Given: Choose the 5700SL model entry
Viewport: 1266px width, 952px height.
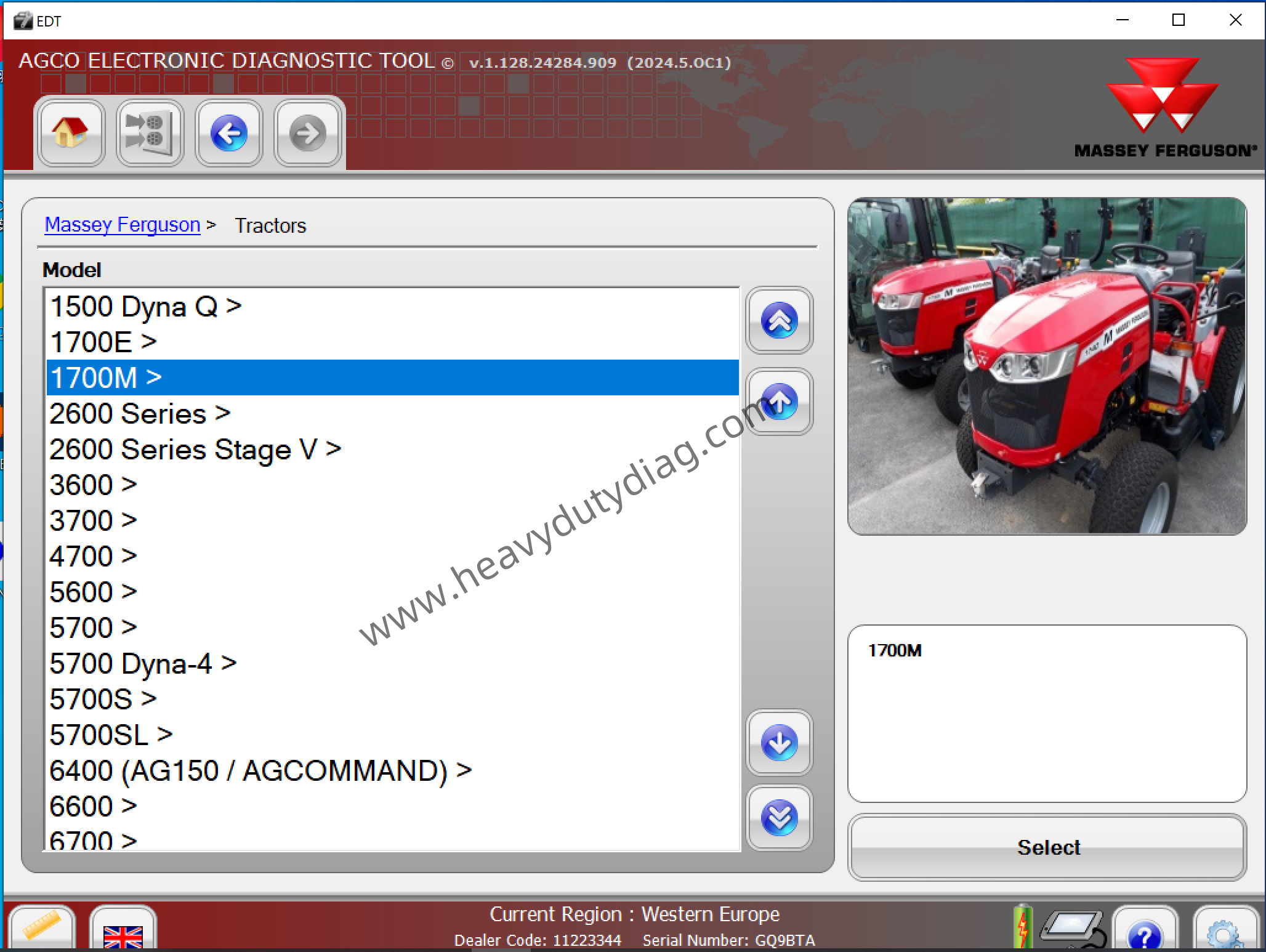Looking at the screenshot, I should (x=393, y=735).
